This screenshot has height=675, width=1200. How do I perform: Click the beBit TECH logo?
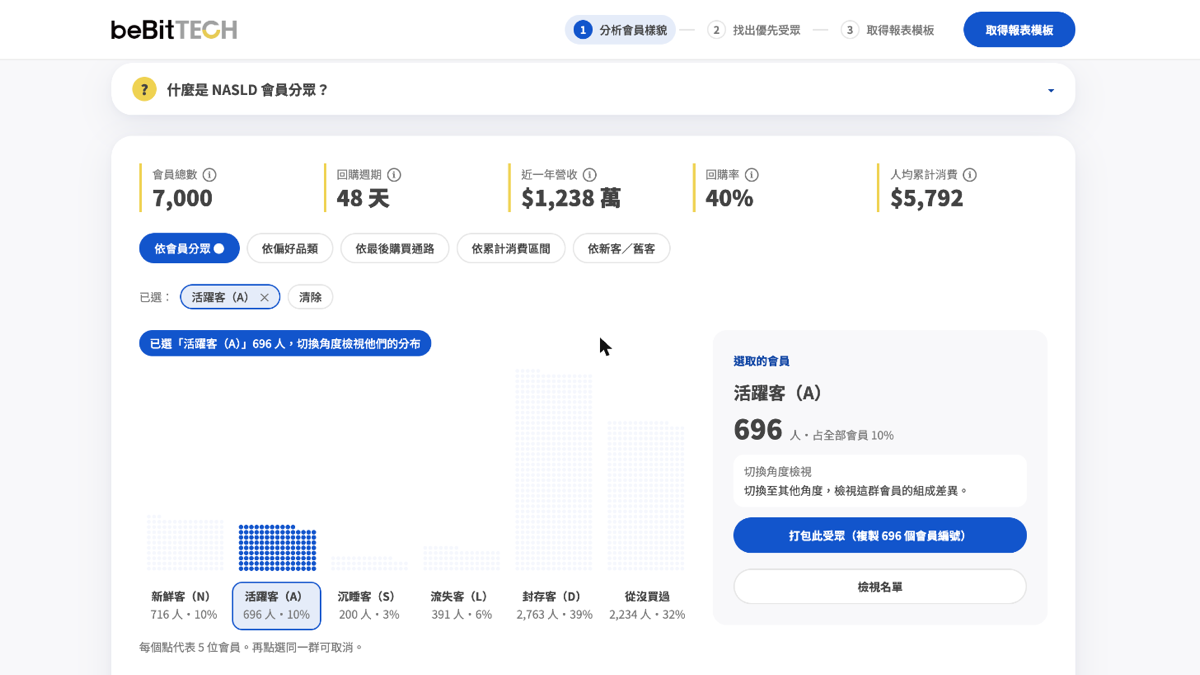tap(174, 30)
